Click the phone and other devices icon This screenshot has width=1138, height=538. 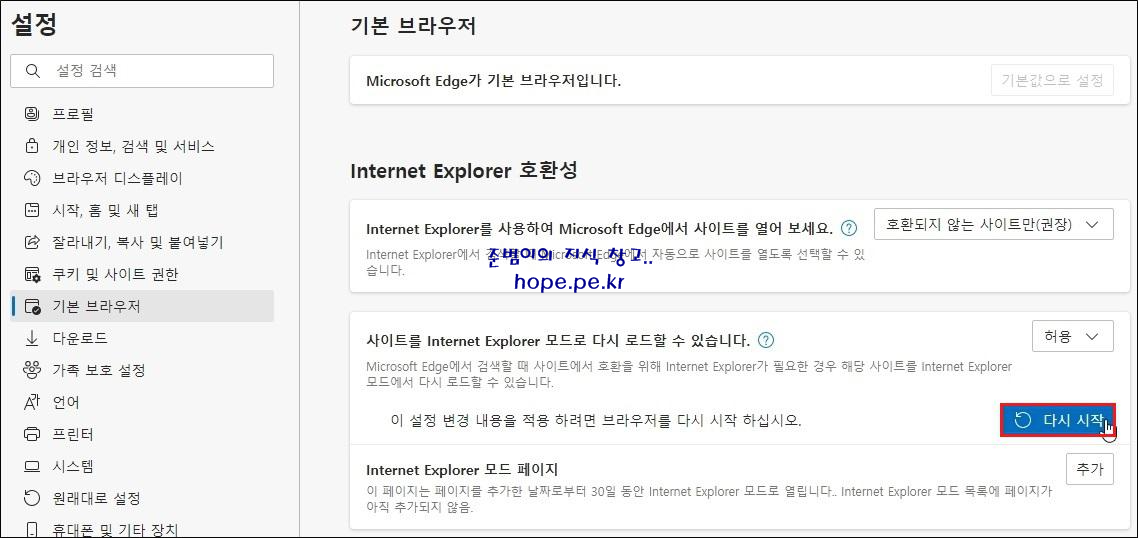click(x=32, y=529)
